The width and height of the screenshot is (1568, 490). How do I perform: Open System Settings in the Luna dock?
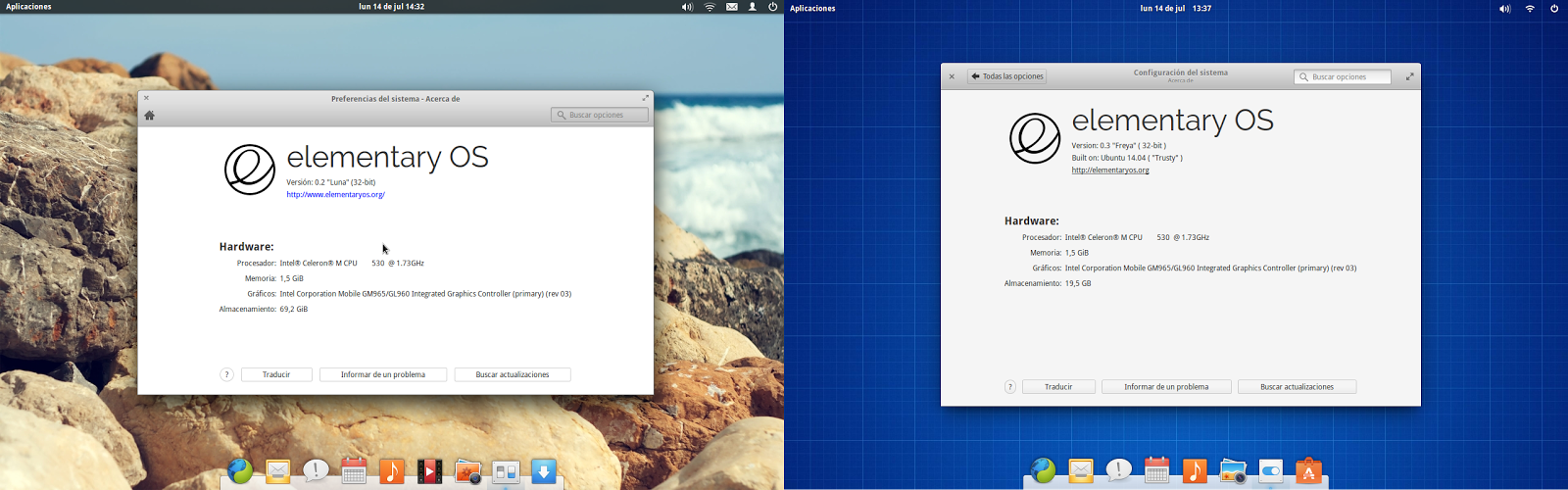click(x=506, y=472)
